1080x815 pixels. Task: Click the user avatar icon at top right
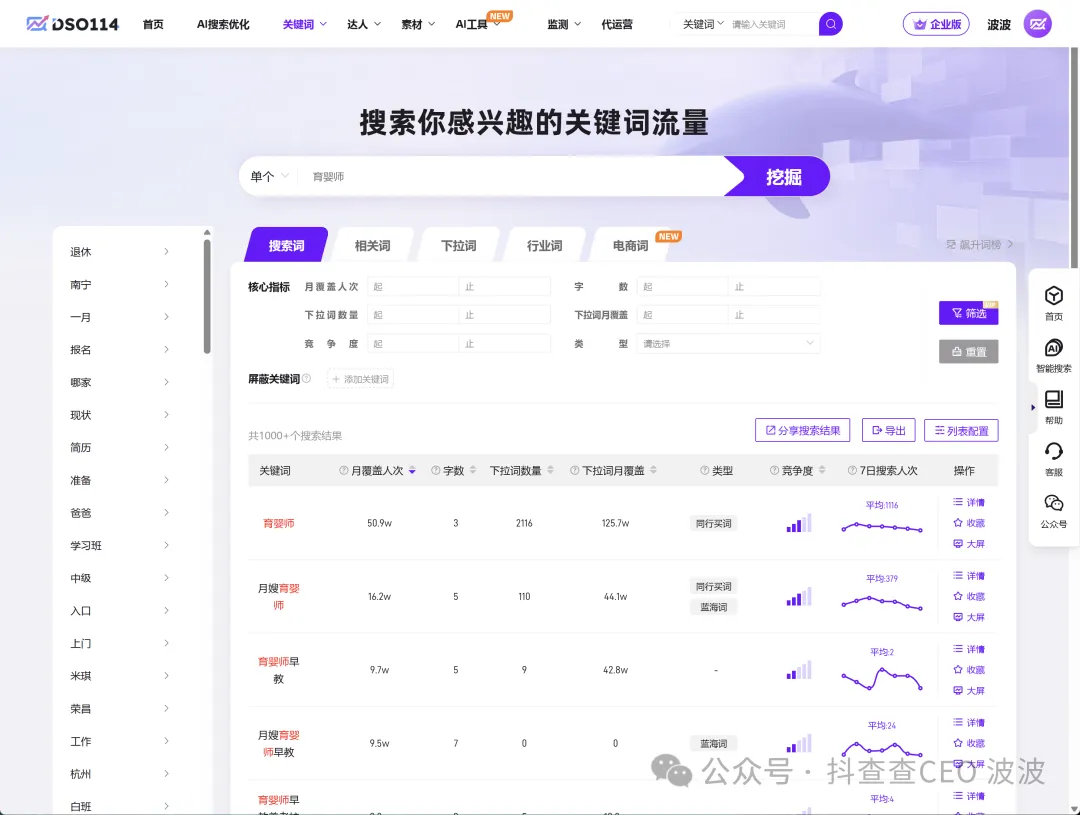click(1037, 24)
